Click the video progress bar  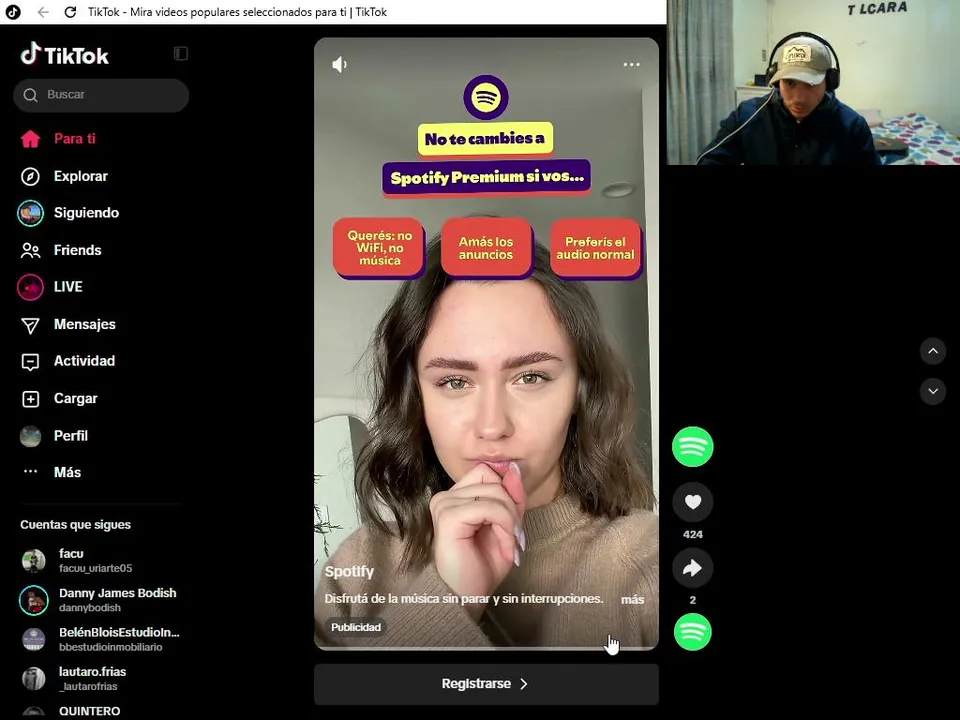[486, 648]
